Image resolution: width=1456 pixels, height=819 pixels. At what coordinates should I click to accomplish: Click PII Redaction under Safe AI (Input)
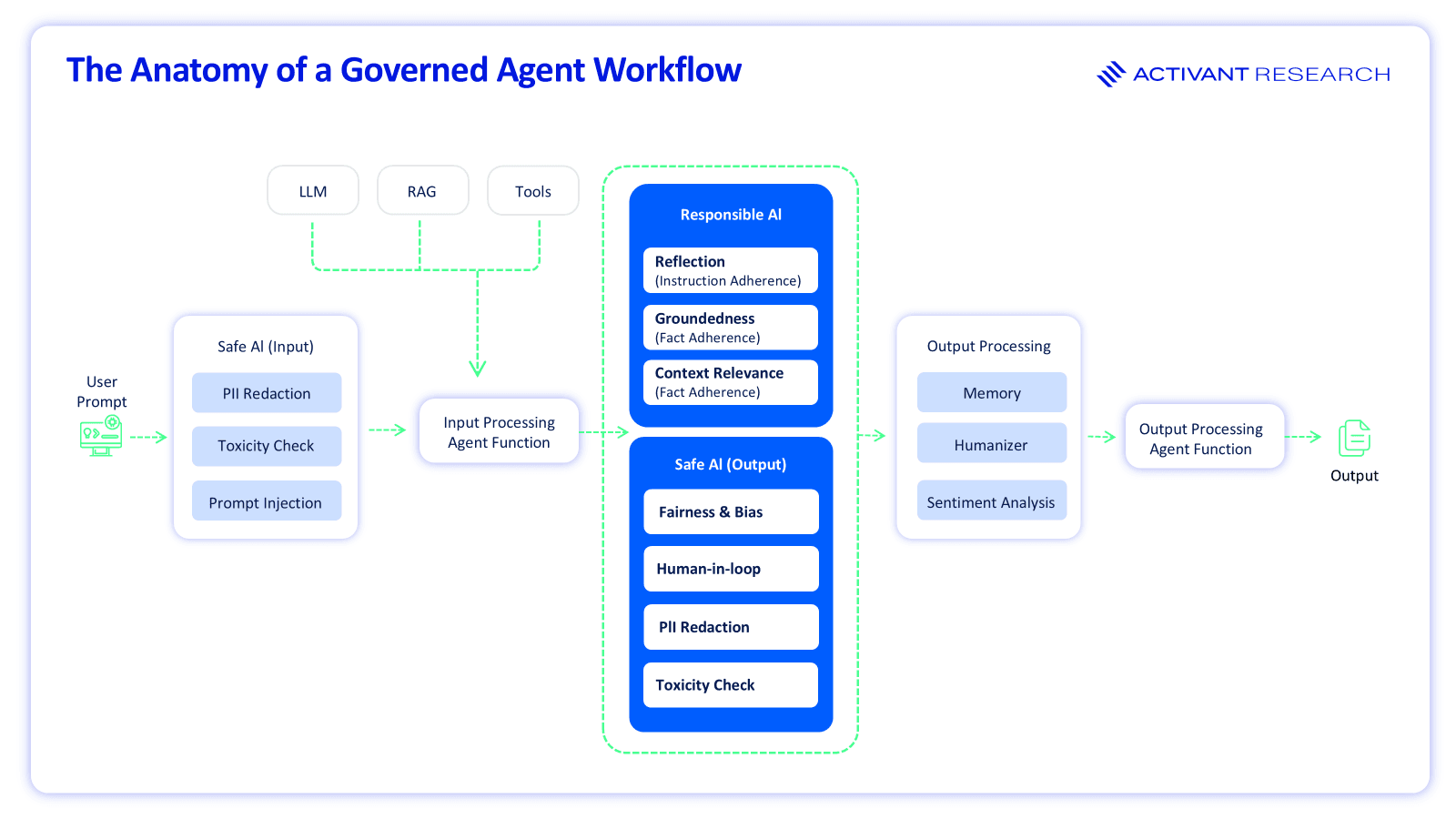(267, 393)
